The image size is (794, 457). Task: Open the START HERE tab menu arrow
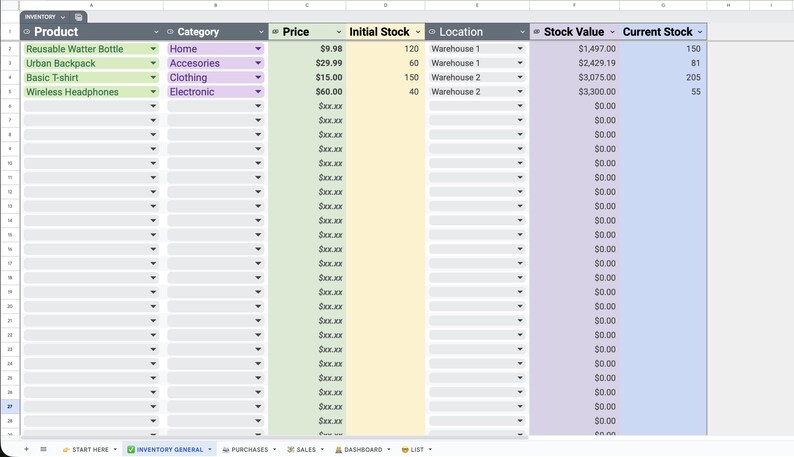(x=115, y=449)
